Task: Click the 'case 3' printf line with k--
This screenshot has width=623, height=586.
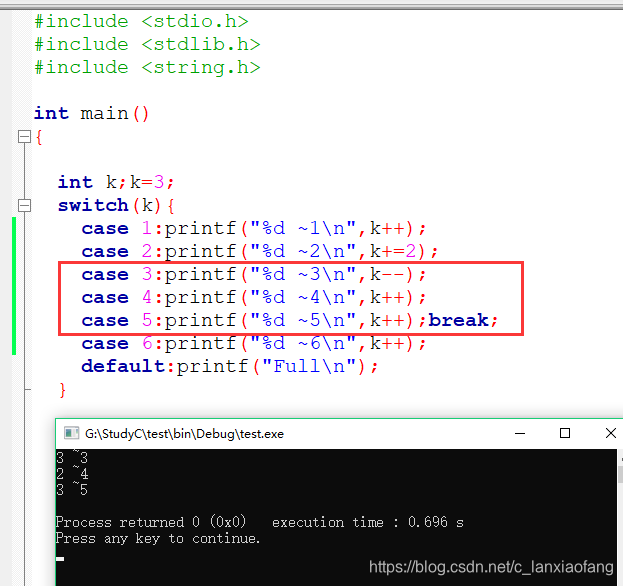Action: tap(254, 275)
